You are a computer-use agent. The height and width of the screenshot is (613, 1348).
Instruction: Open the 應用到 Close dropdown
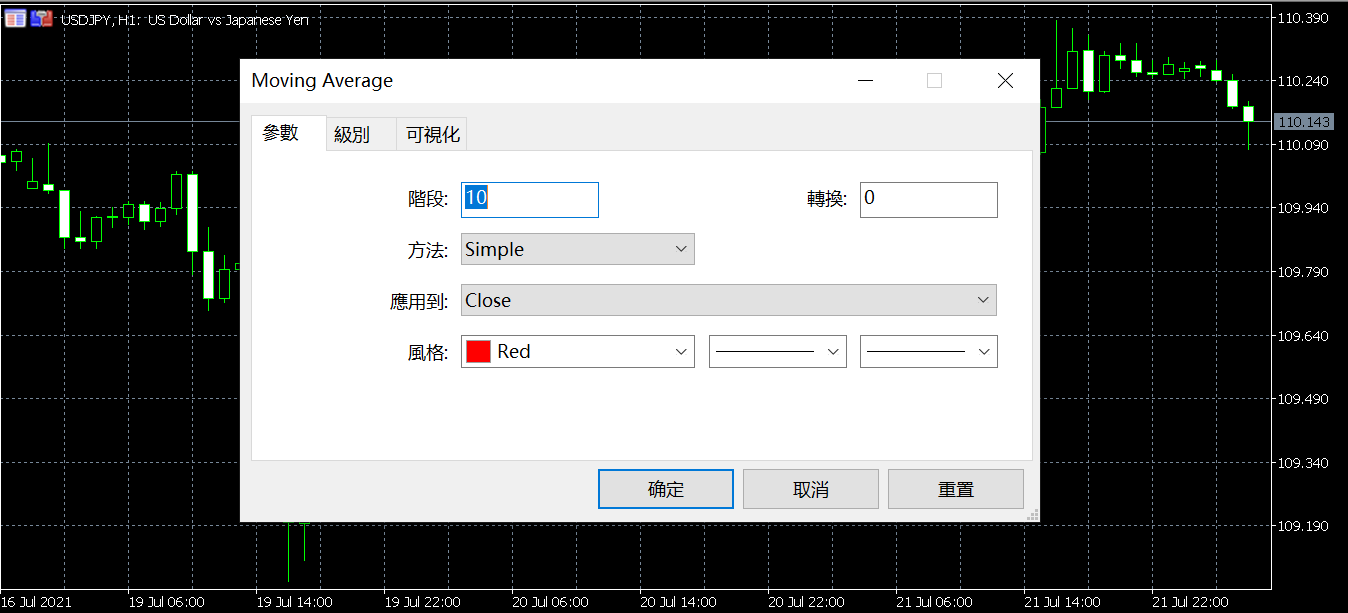(729, 300)
